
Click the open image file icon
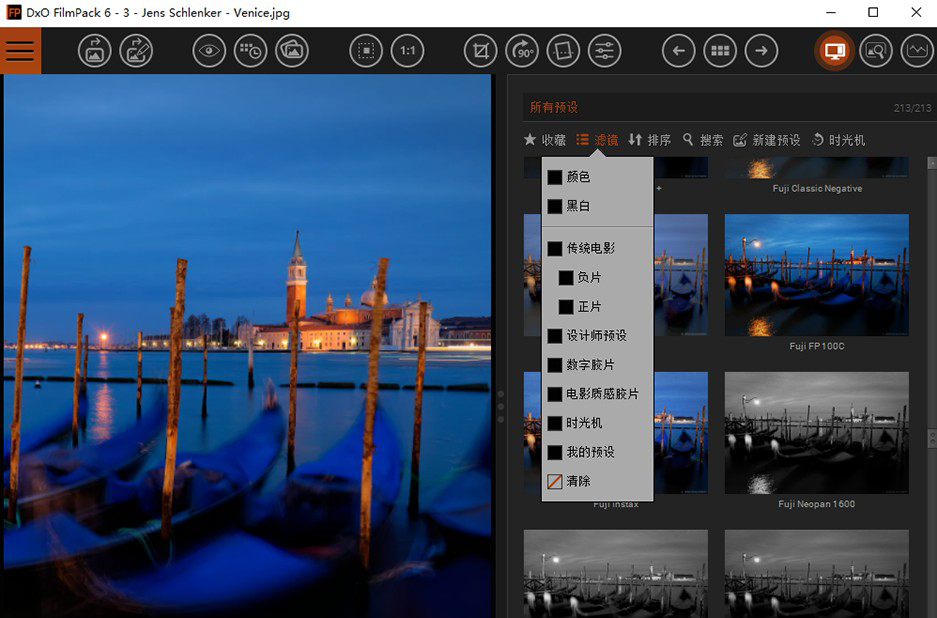coord(94,51)
